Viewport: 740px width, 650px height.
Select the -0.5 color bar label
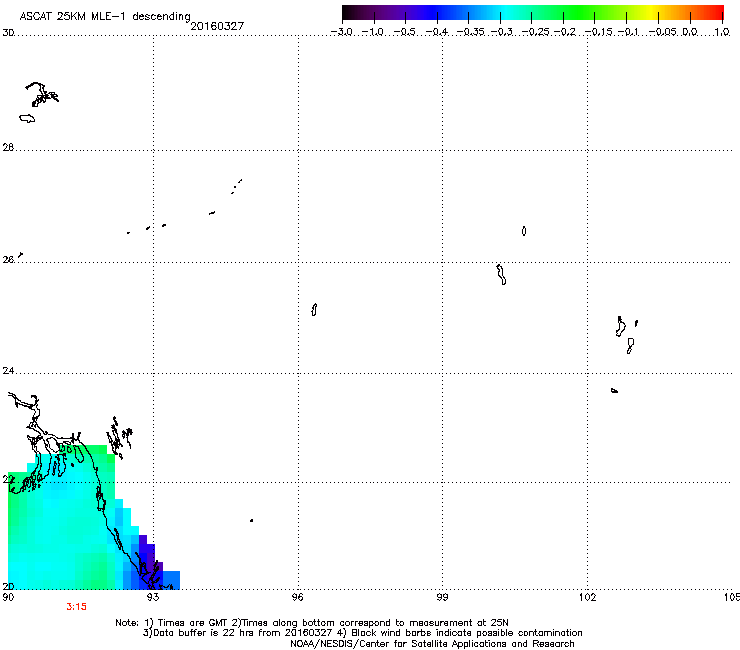pyautogui.click(x=404, y=32)
